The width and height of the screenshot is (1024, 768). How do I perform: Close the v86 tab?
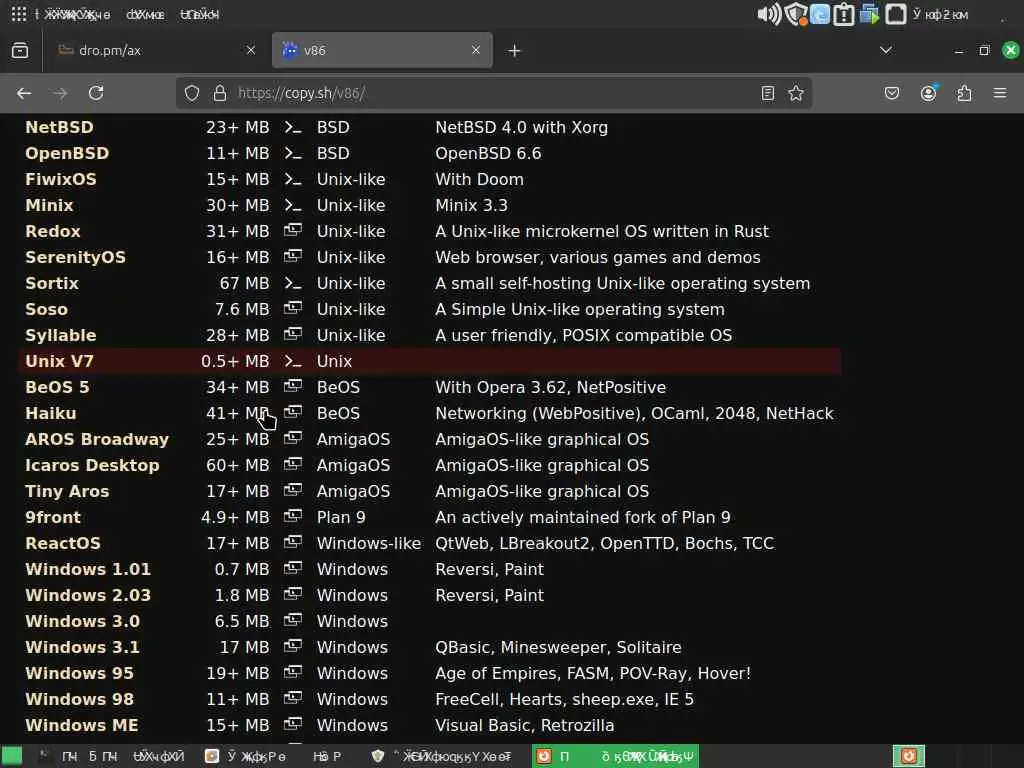click(x=476, y=50)
